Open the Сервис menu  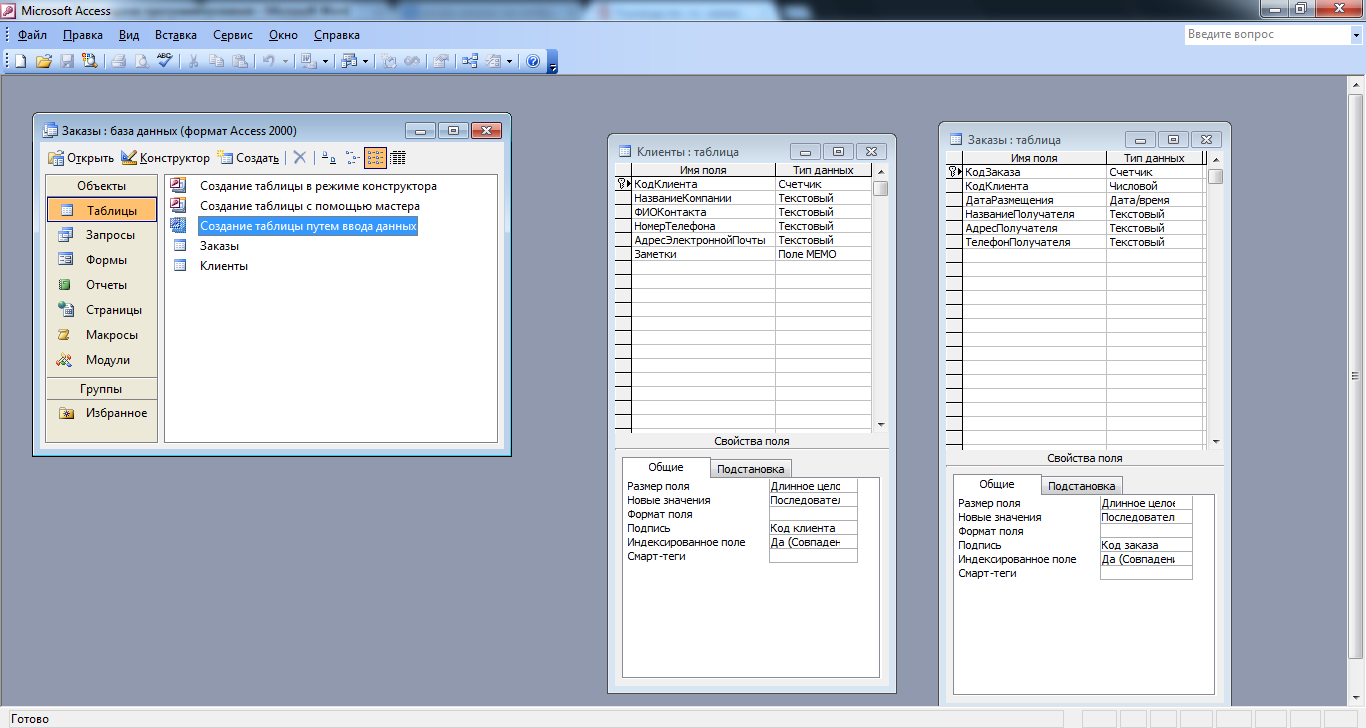[x=233, y=34]
